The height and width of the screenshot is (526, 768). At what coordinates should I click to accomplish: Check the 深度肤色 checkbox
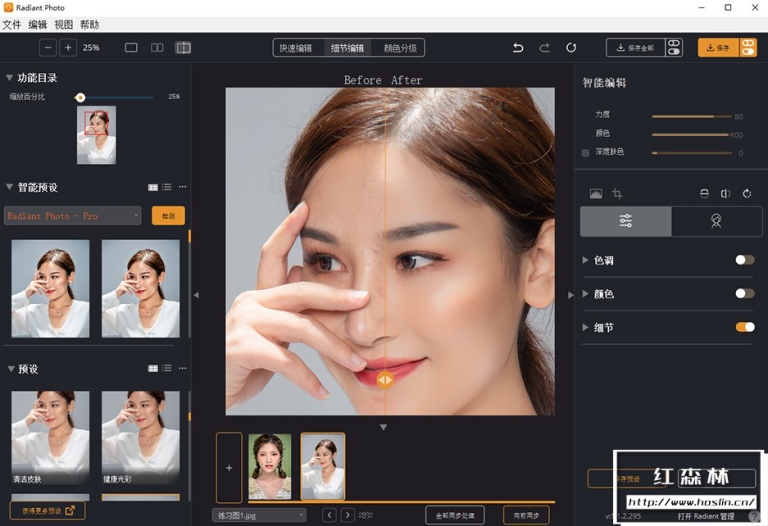click(585, 153)
